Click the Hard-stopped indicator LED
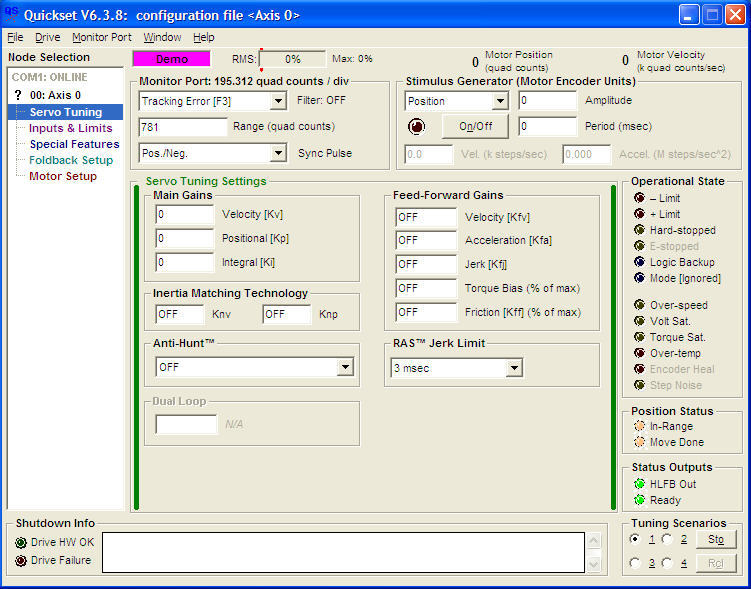 [x=639, y=230]
